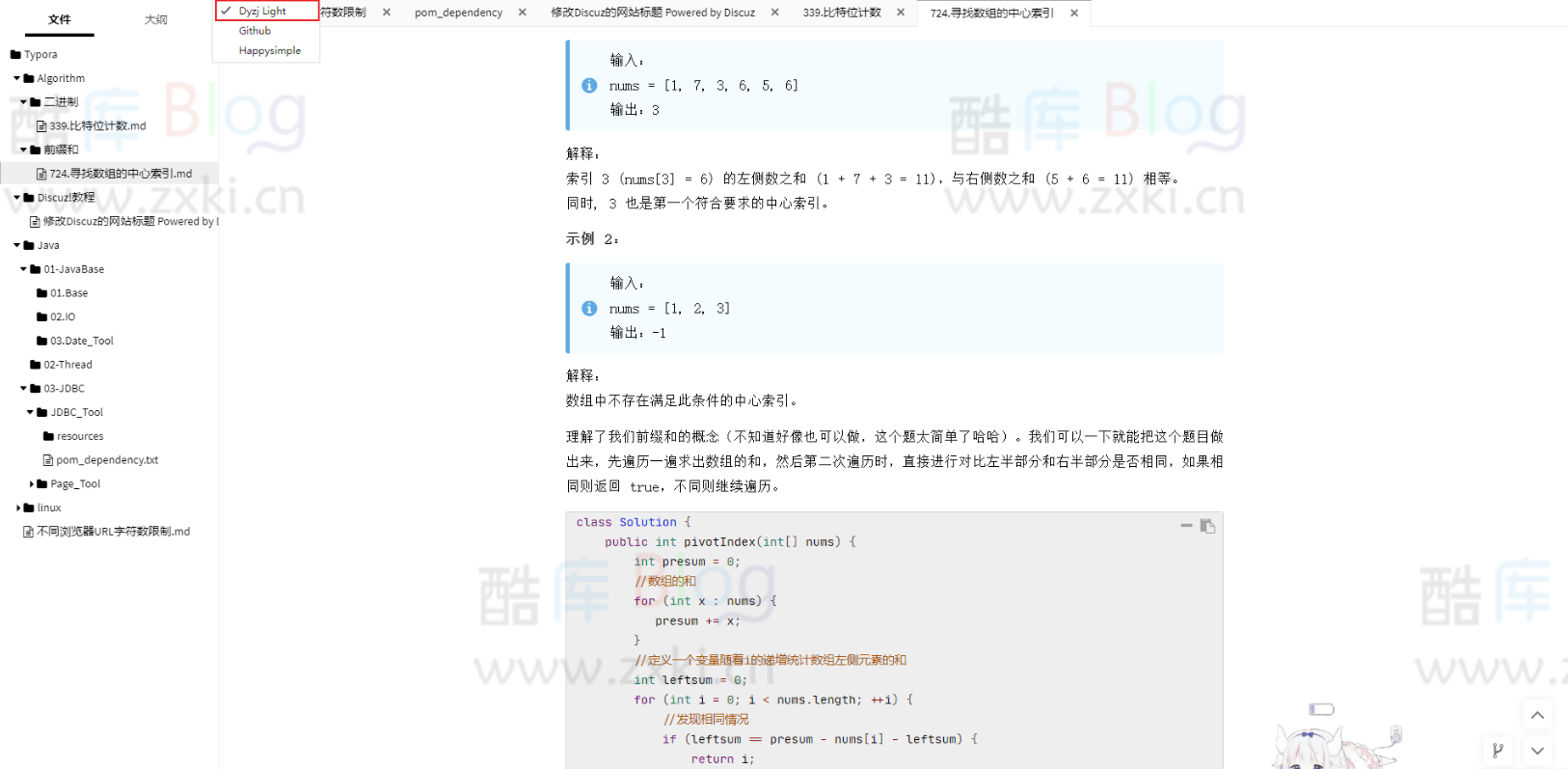The width and height of the screenshot is (1568, 769).
Task: Collapse the 03-JDBC folder
Action: (24, 389)
